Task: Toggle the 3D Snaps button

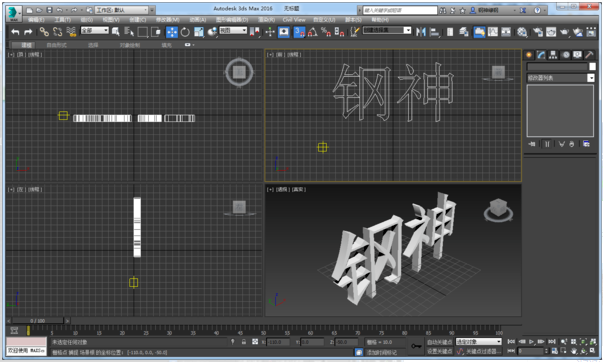Action: tap(299, 32)
